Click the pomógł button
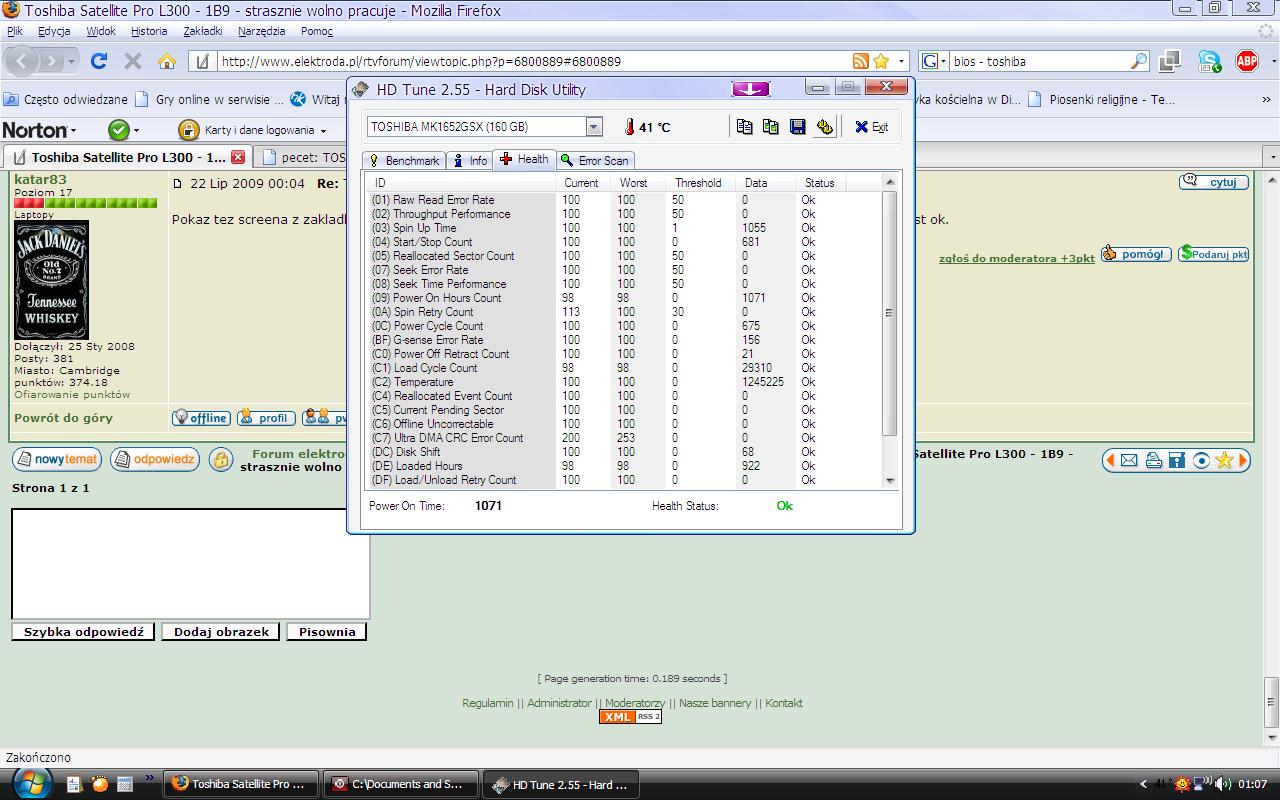Screen dimensions: 1280x800 (1136, 254)
